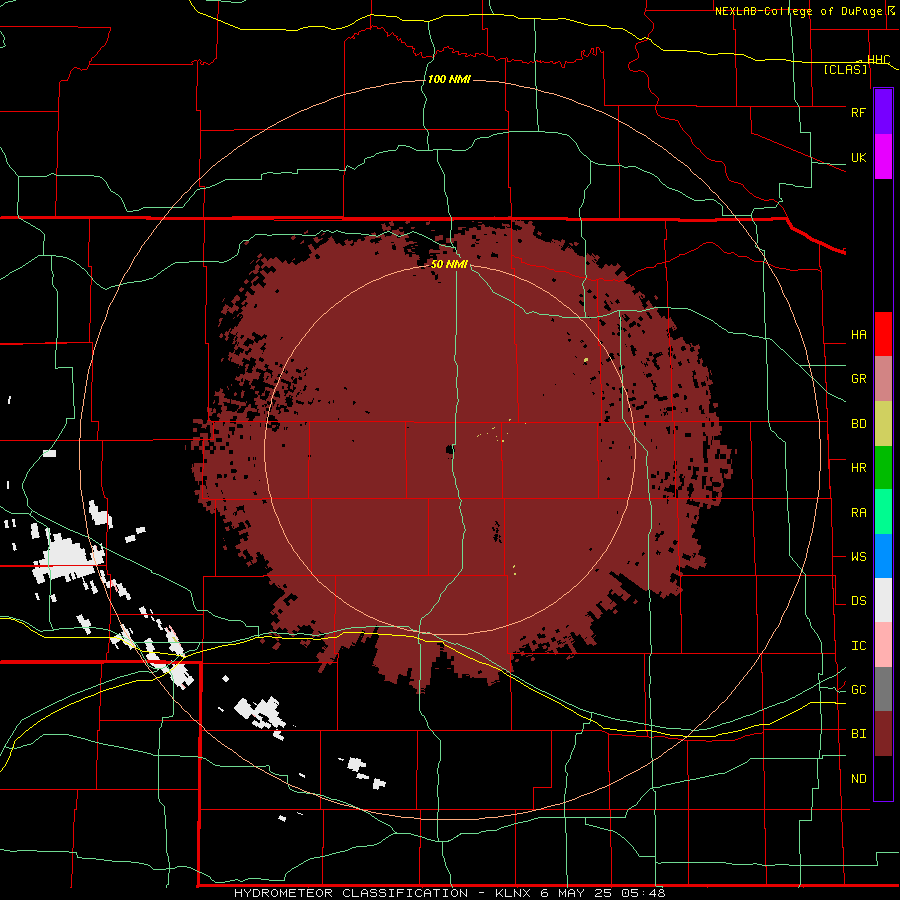Screen dimensions: 900x900
Task: Click the NEXLAB-College of DuPage title text
Action: (801, 11)
